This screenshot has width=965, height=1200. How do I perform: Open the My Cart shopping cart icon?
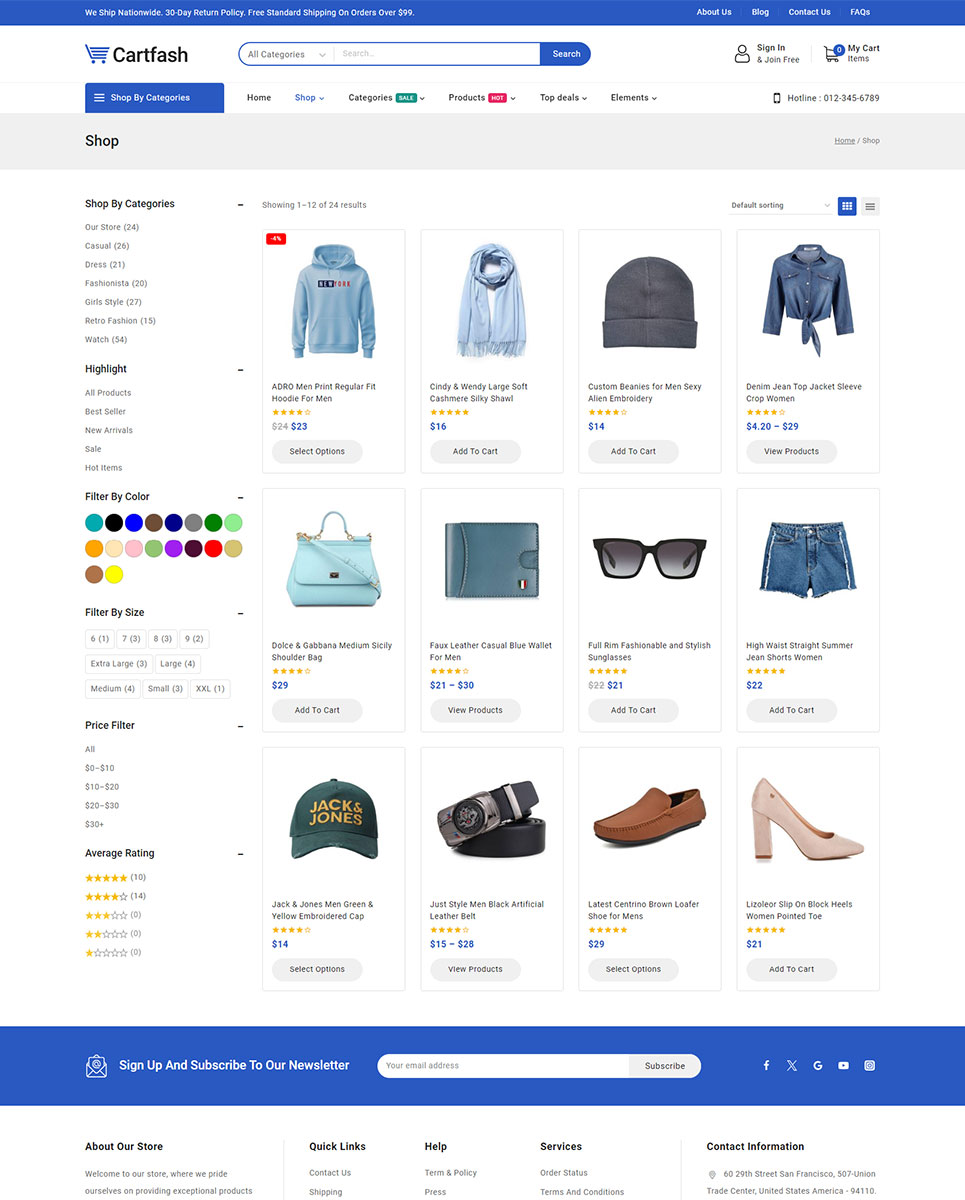[832, 54]
